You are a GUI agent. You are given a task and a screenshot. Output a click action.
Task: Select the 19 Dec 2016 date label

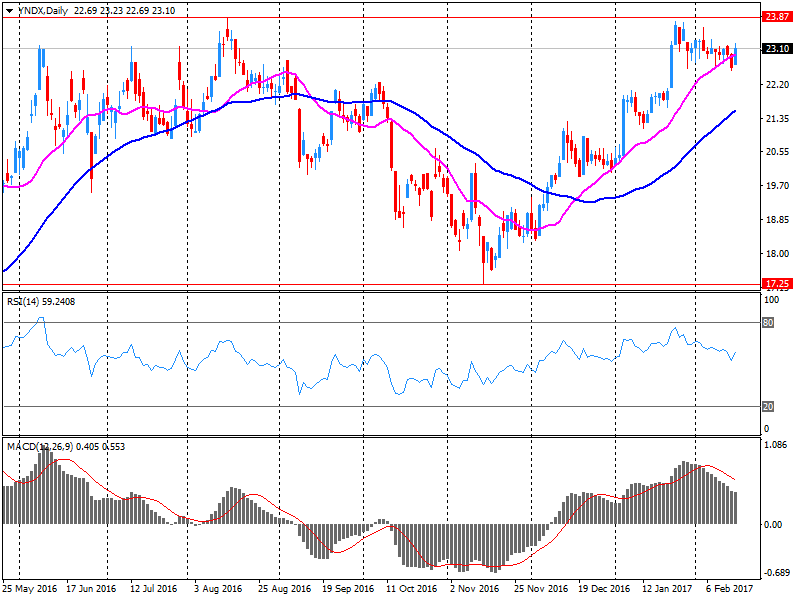point(604,588)
